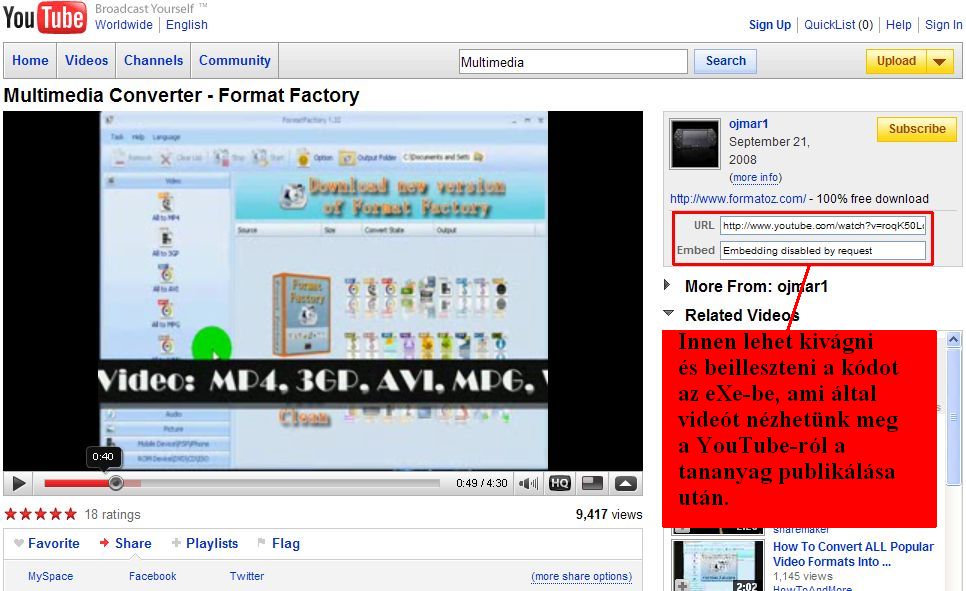966x591 pixels.
Task: Subscribe to ojmar1's channel
Action: [x=917, y=129]
